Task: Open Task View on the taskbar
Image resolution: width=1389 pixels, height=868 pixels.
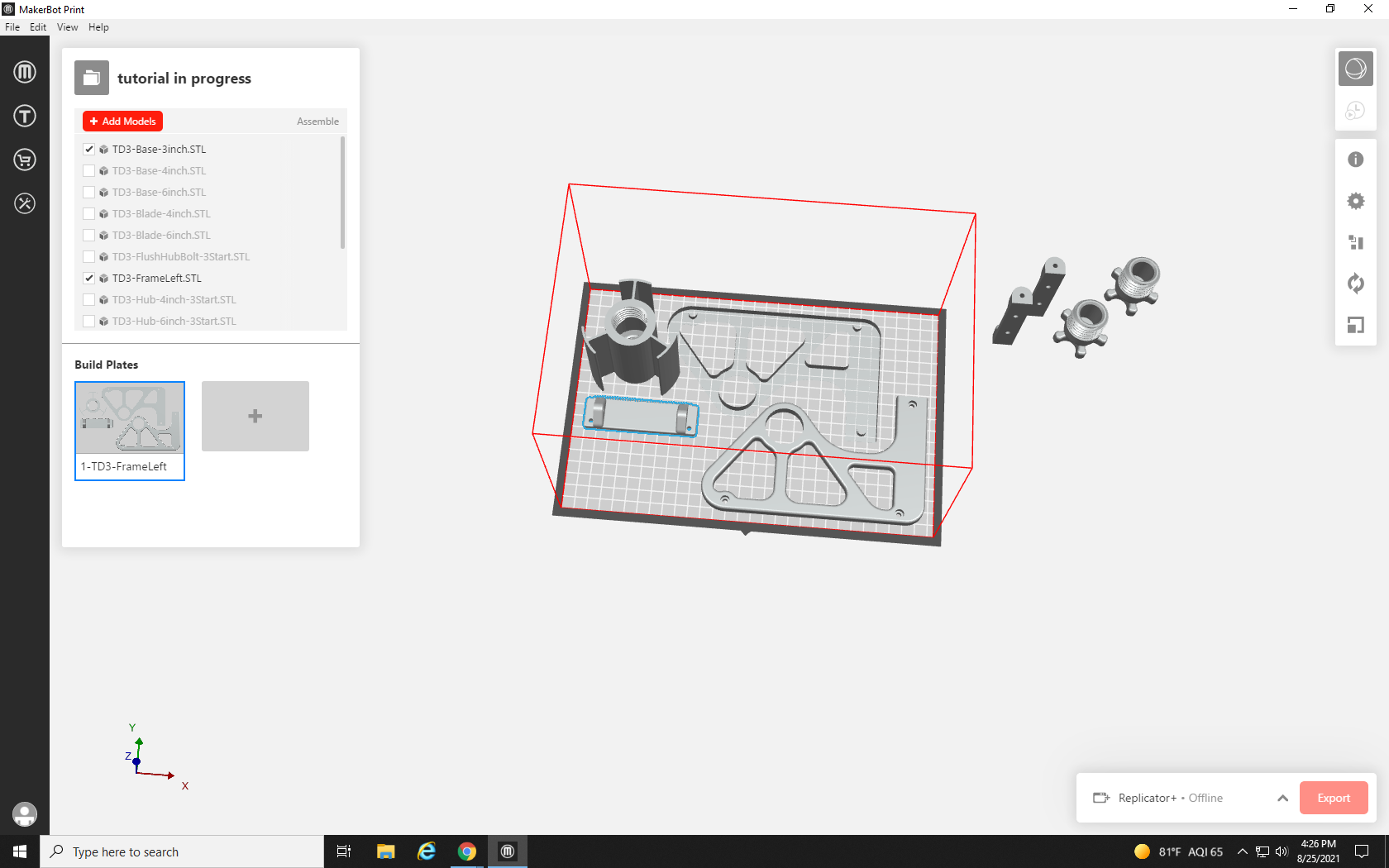Action: [344, 851]
